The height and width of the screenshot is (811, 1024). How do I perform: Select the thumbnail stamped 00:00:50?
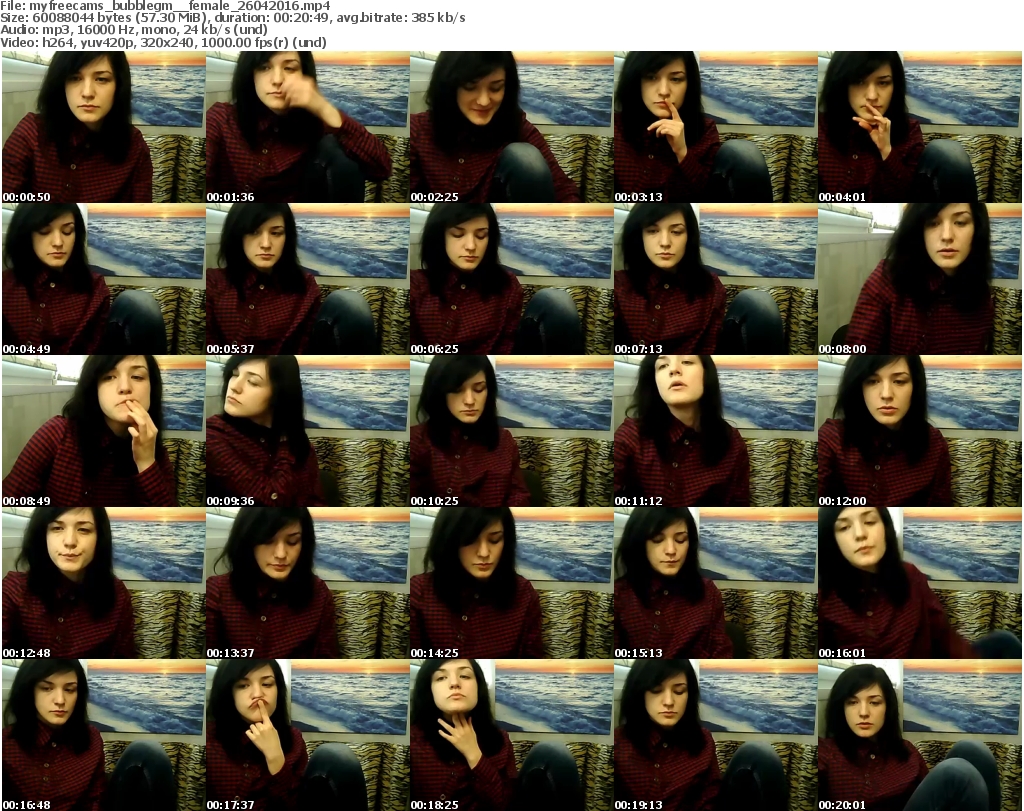[104, 127]
